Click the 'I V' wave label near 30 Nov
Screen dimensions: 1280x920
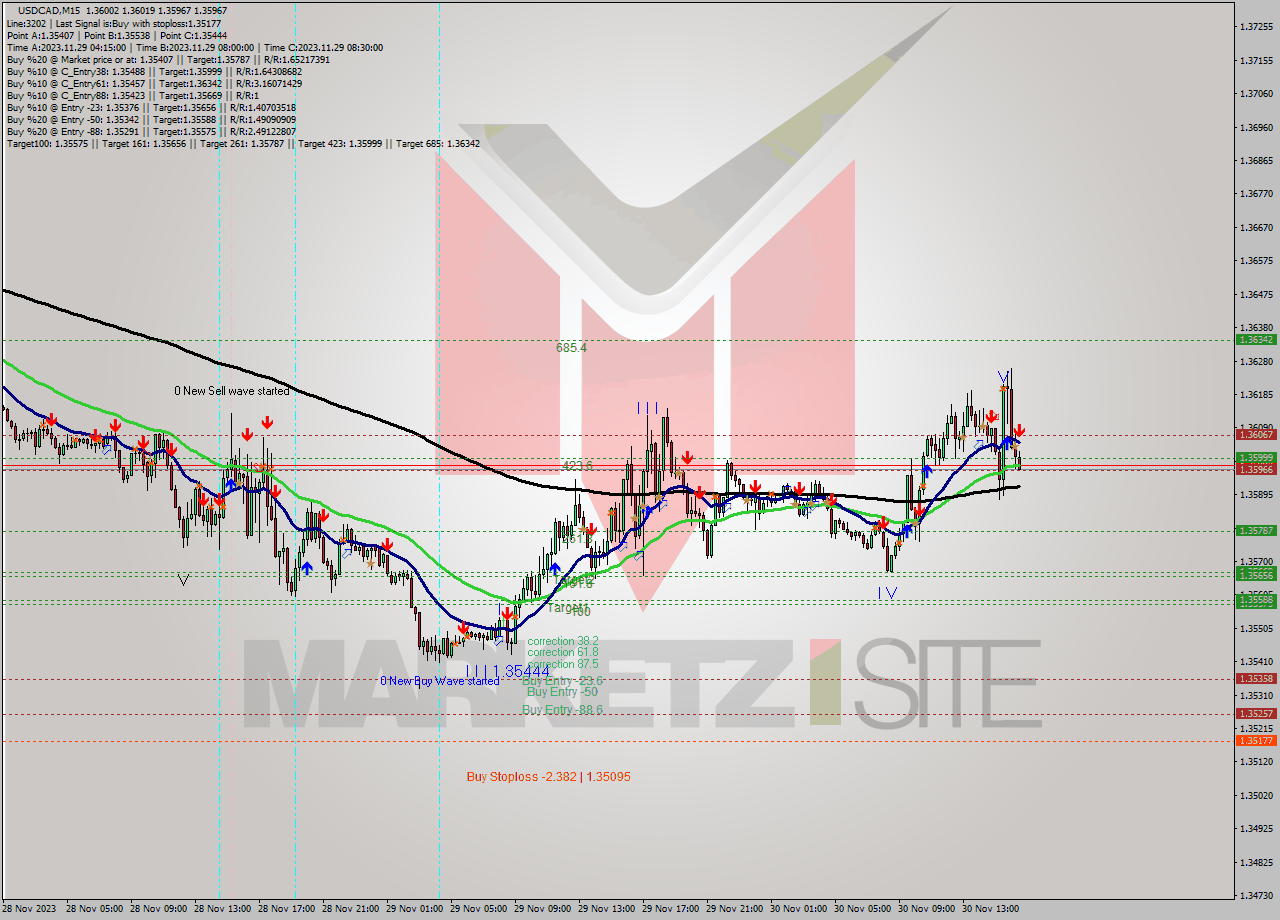click(x=887, y=593)
